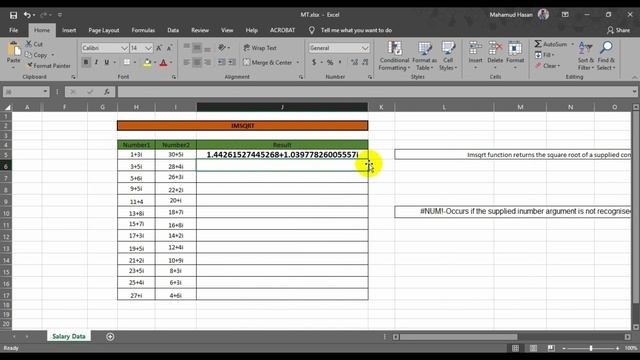Switch to the Review tab
Screen dimensions: 640x360
[200, 30]
